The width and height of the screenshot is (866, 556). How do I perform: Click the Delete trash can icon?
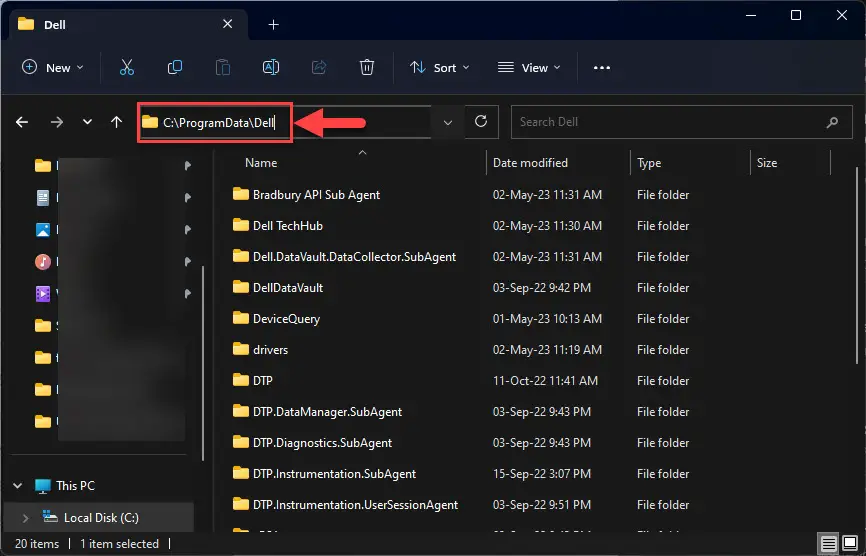(367, 67)
